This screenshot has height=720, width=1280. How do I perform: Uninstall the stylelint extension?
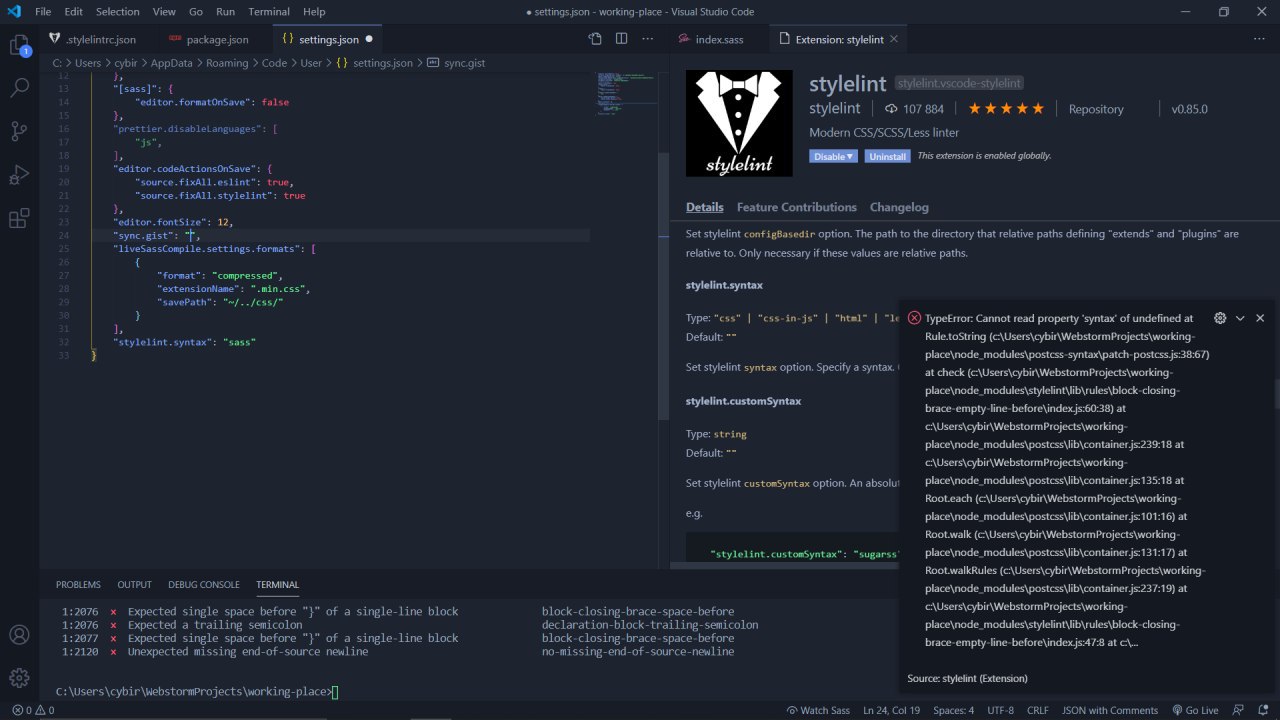point(887,156)
